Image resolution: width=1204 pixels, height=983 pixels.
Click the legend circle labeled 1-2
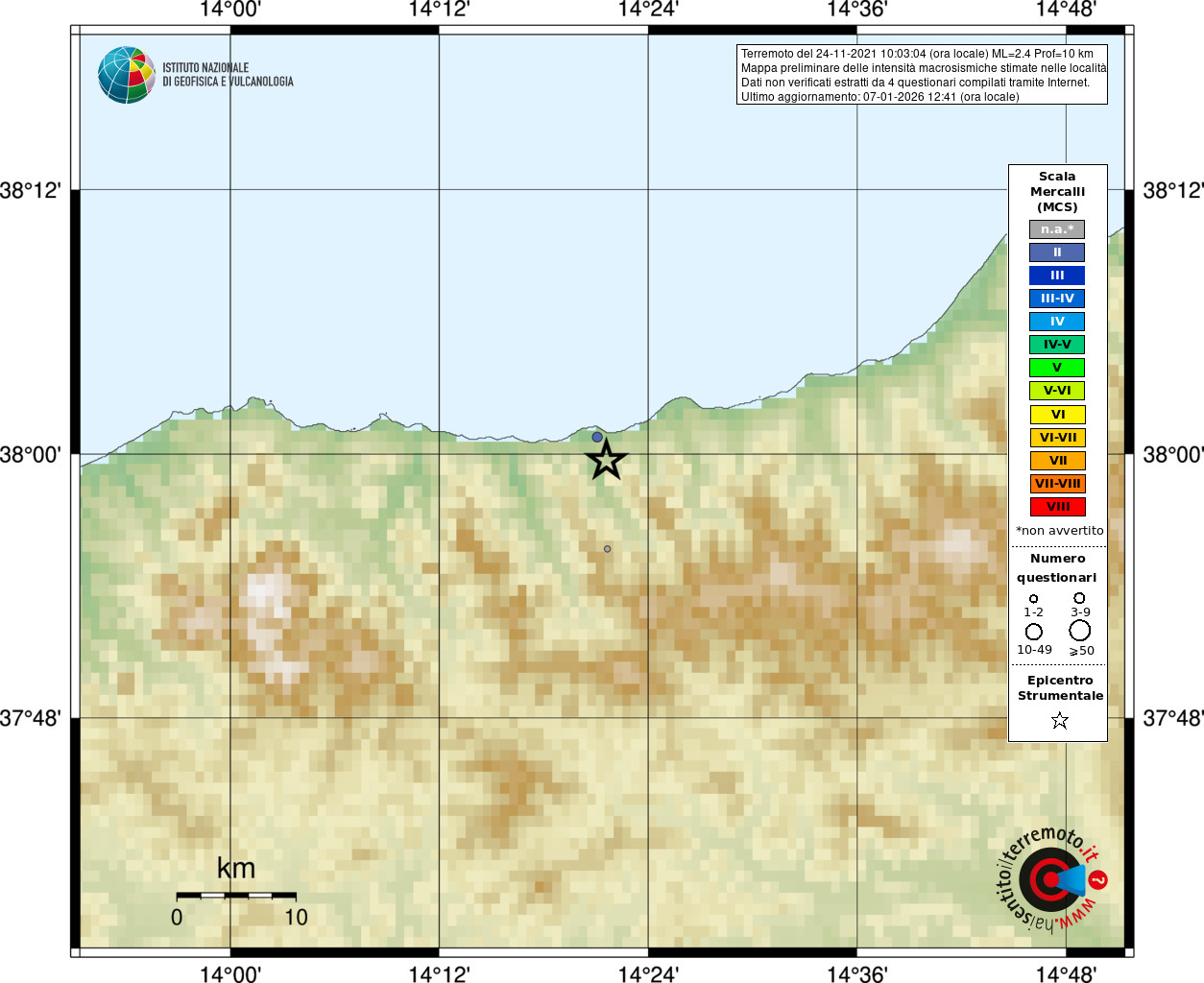point(1034,598)
